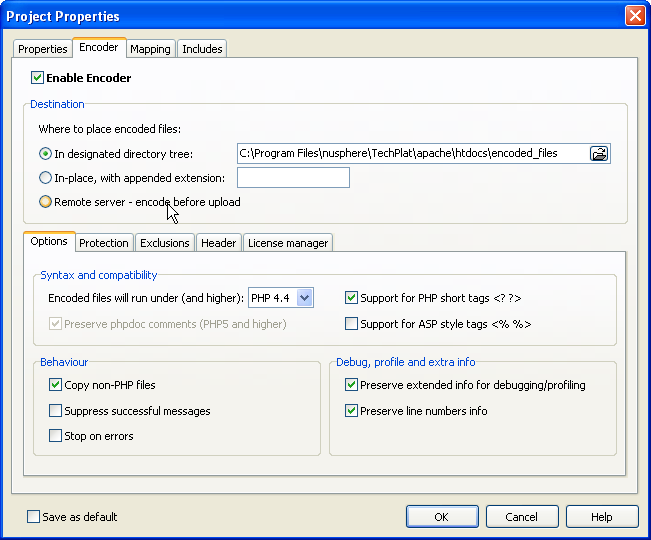Image resolution: width=651 pixels, height=540 pixels.
Task: Click the appended extension input field
Action: click(293, 178)
